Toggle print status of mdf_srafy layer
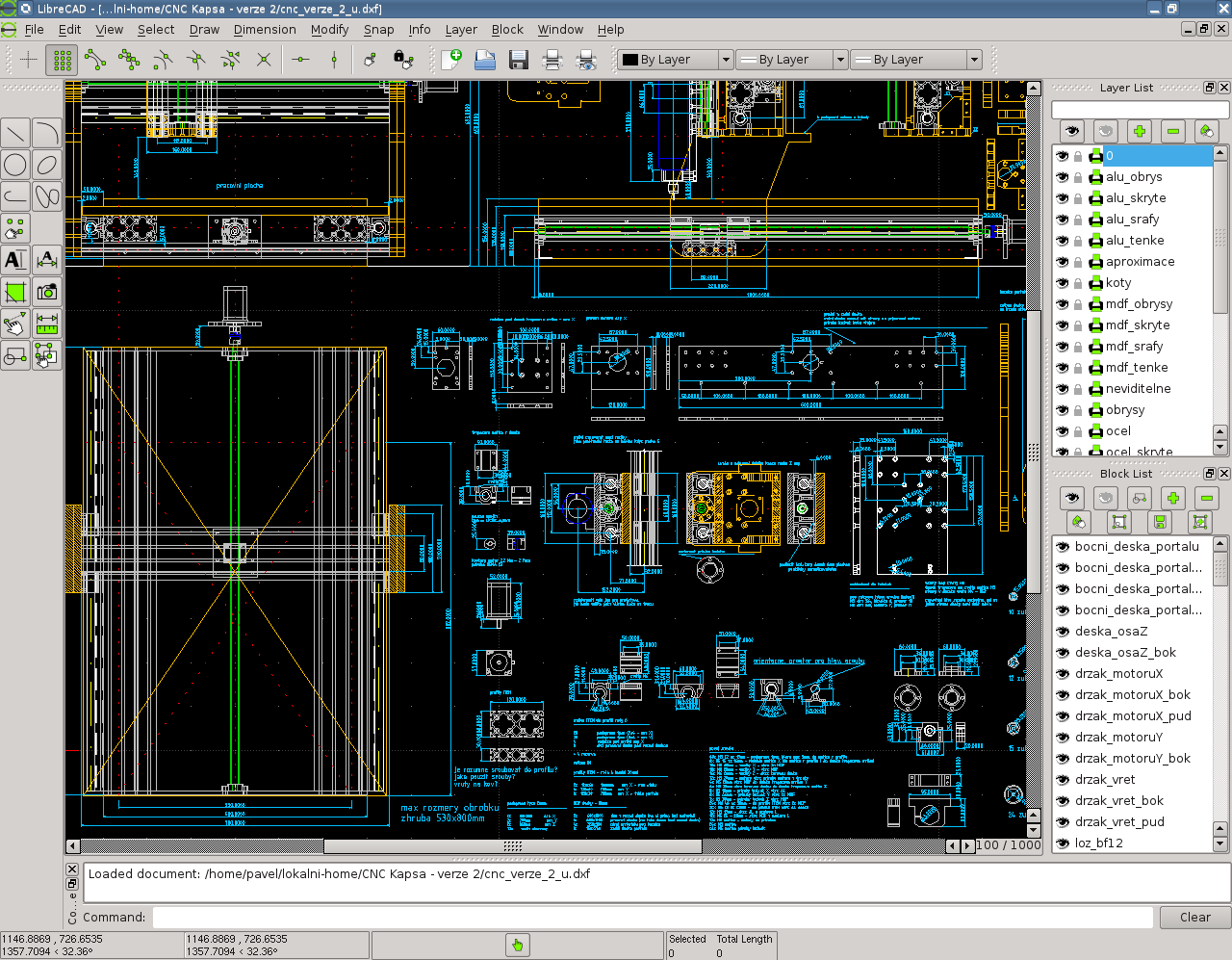 pos(1095,347)
